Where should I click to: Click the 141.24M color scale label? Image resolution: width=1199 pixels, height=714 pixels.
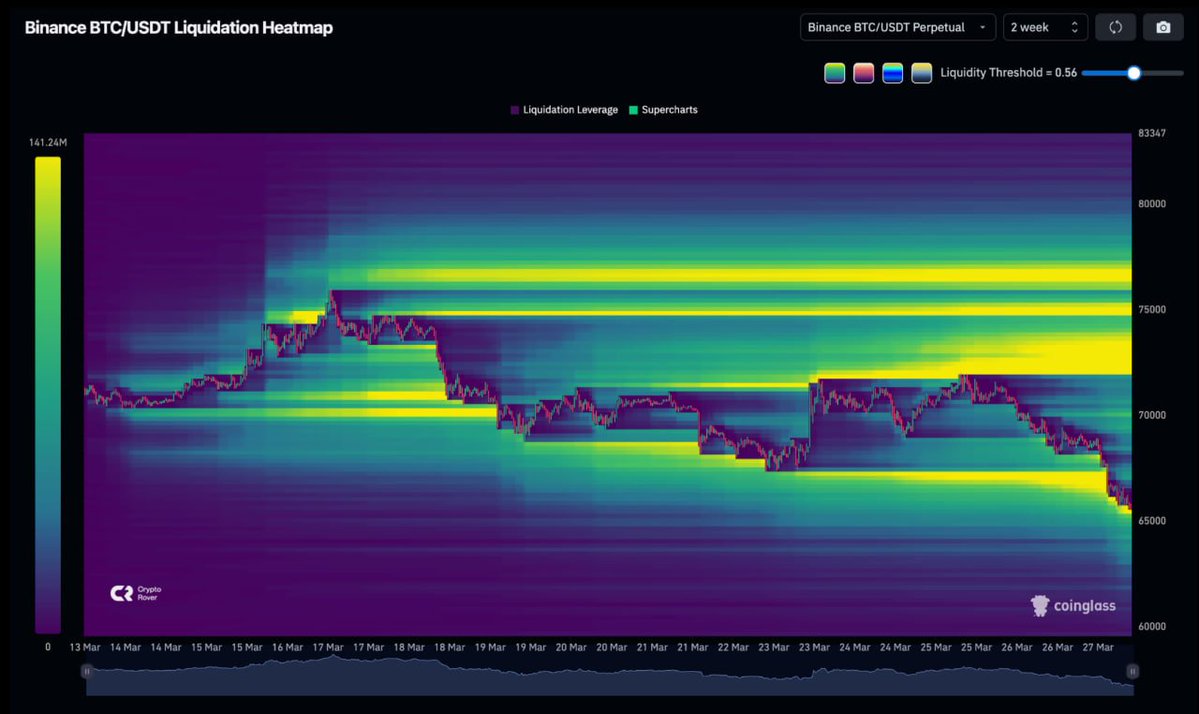[47, 142]
